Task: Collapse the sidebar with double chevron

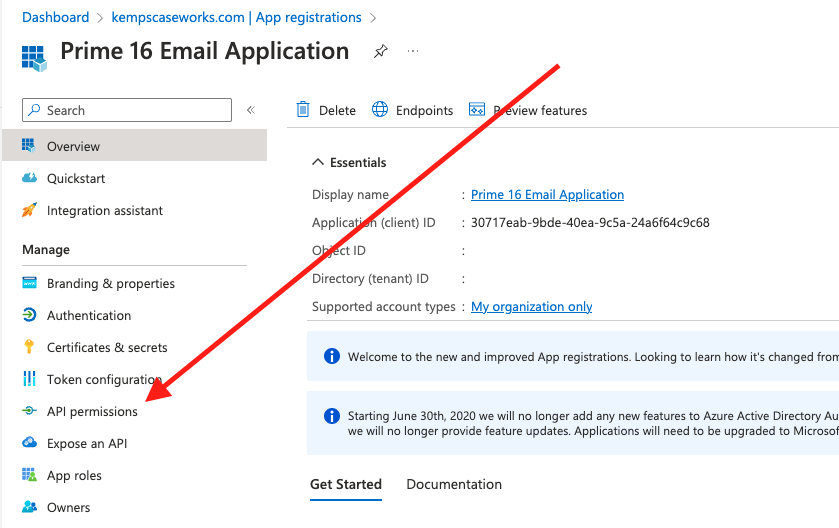Action: 251,110
